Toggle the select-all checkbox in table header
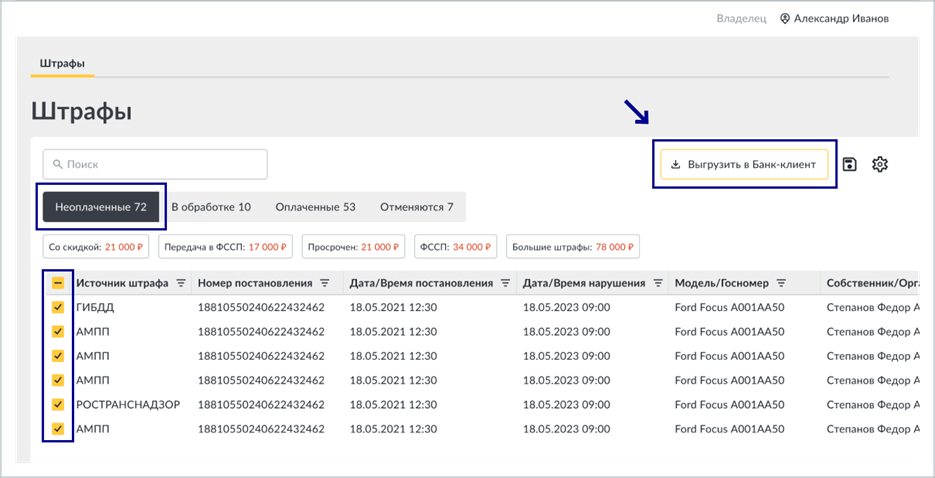 click(58, 283)
